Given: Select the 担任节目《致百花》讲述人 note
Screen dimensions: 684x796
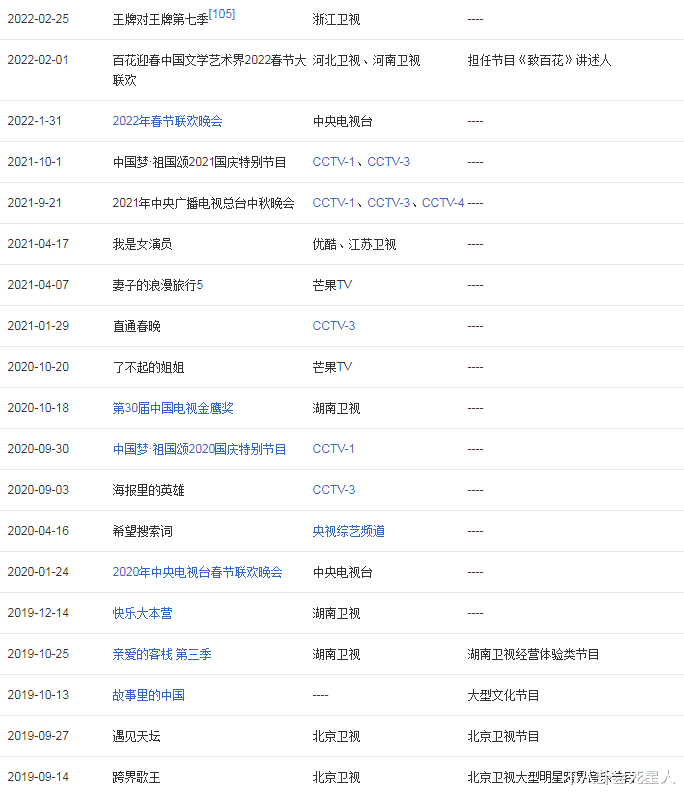Looking at the screenshot, I should [539, 60].
